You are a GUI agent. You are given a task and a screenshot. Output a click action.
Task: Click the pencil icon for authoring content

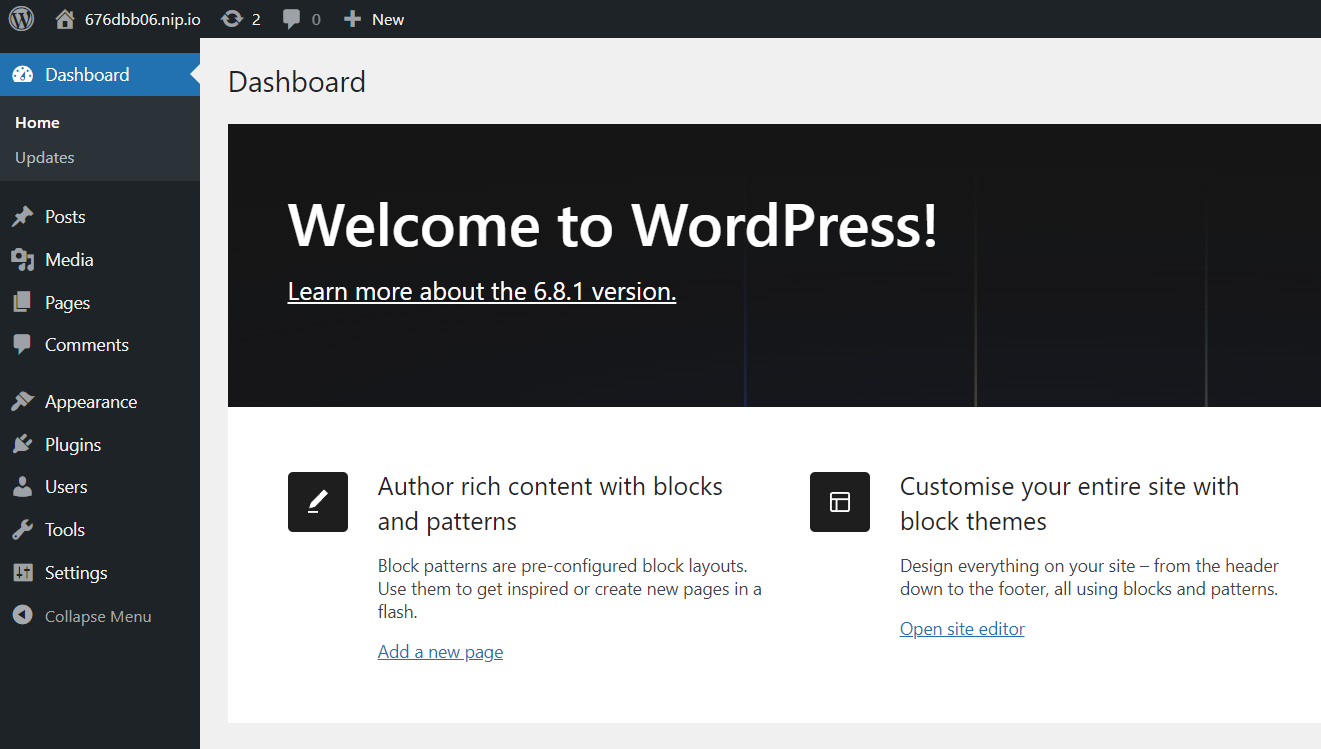tap(318, 502)
